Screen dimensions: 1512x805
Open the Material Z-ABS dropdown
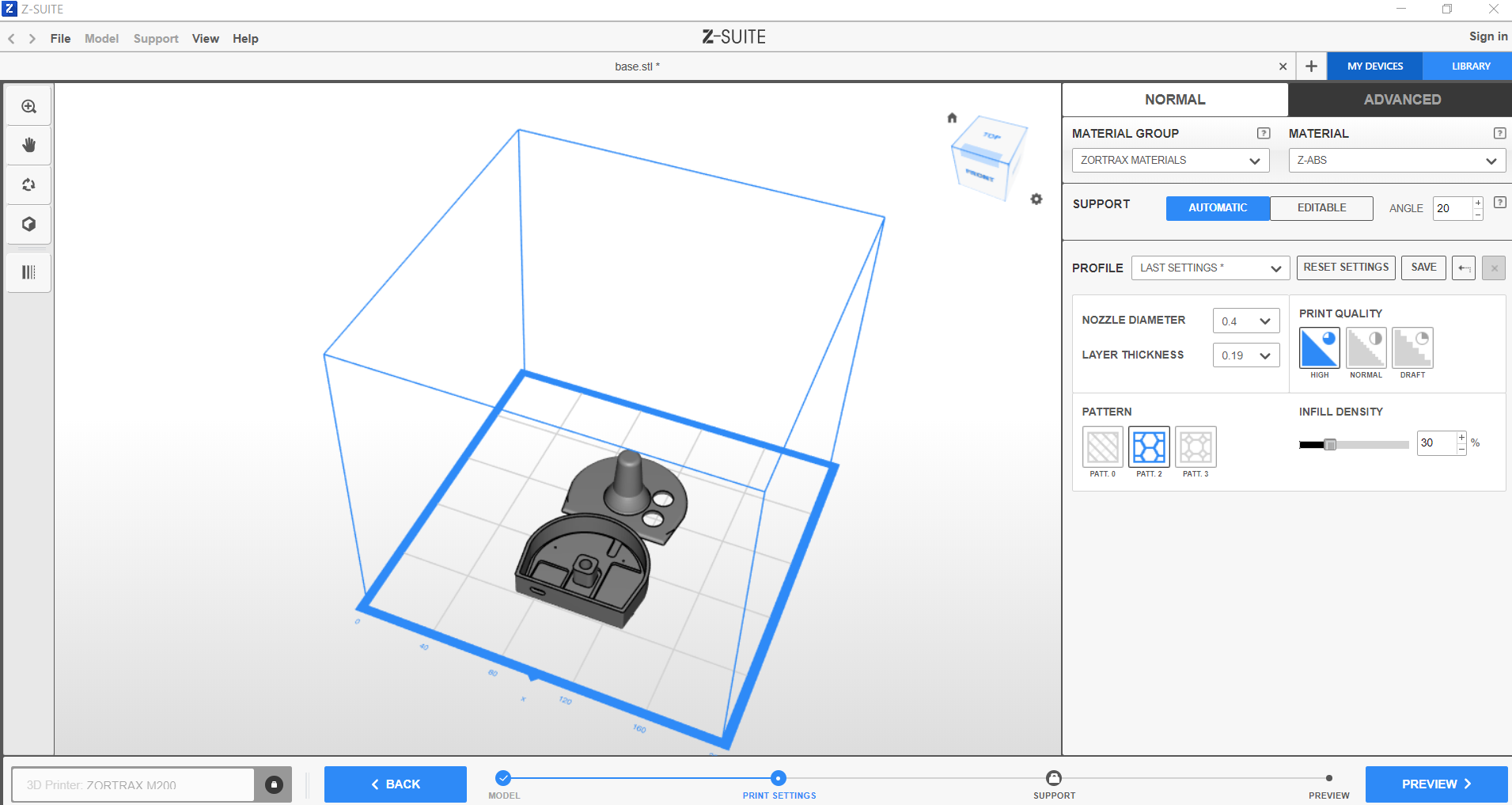(1396, 160)
